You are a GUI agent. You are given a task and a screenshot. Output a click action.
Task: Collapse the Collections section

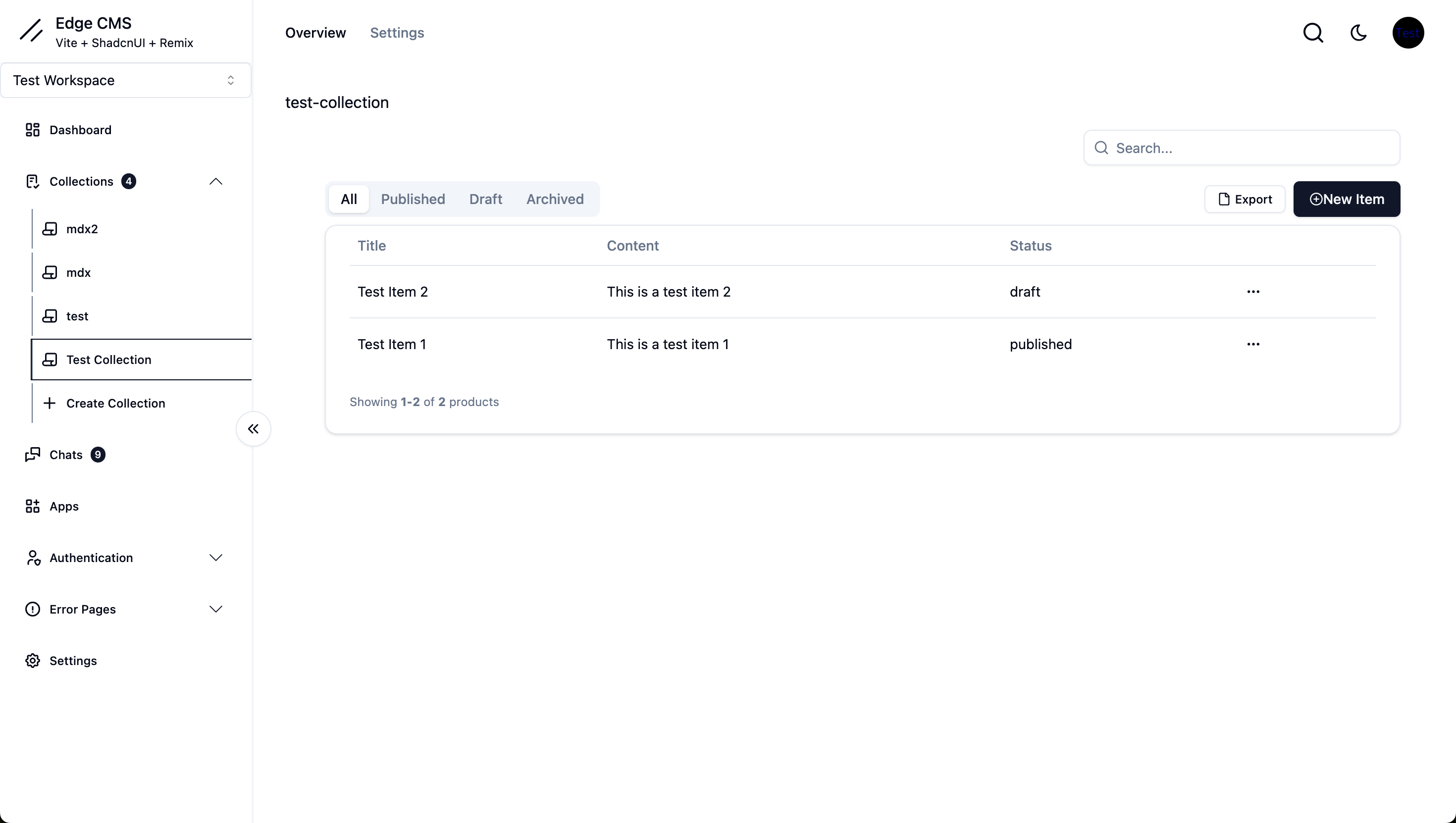click(x=216, y=181)
